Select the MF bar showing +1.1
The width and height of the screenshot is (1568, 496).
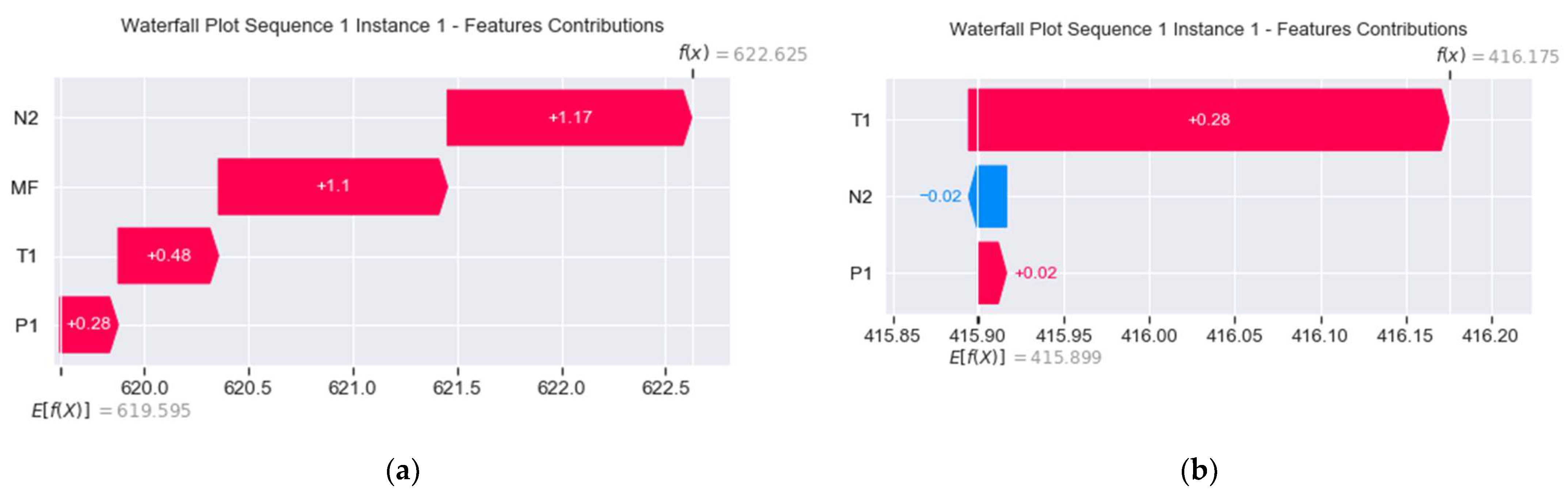[x=332, y=186]
